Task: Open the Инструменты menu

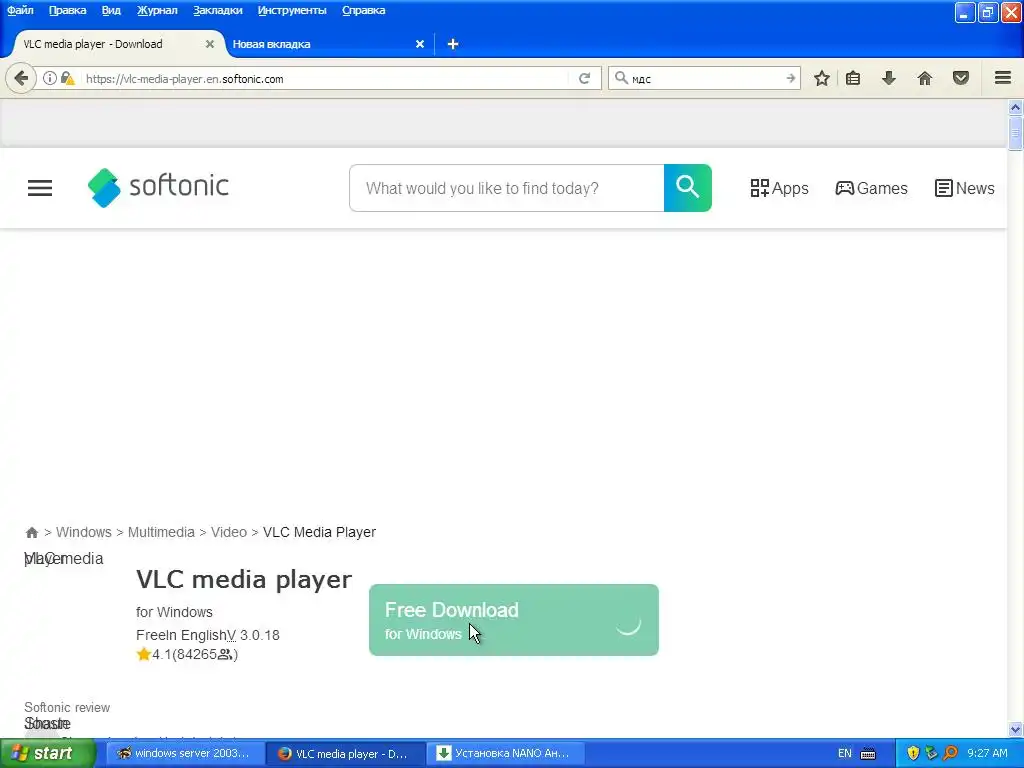Action: [x=292, y=10]
